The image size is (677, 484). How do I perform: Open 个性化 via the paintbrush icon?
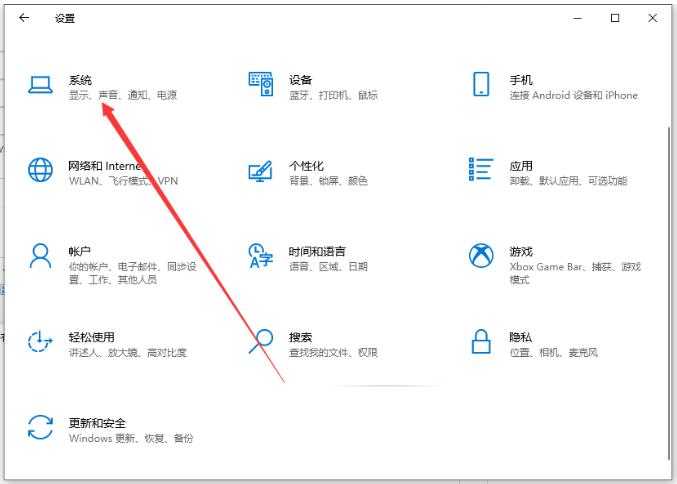(x=260, y=171)
